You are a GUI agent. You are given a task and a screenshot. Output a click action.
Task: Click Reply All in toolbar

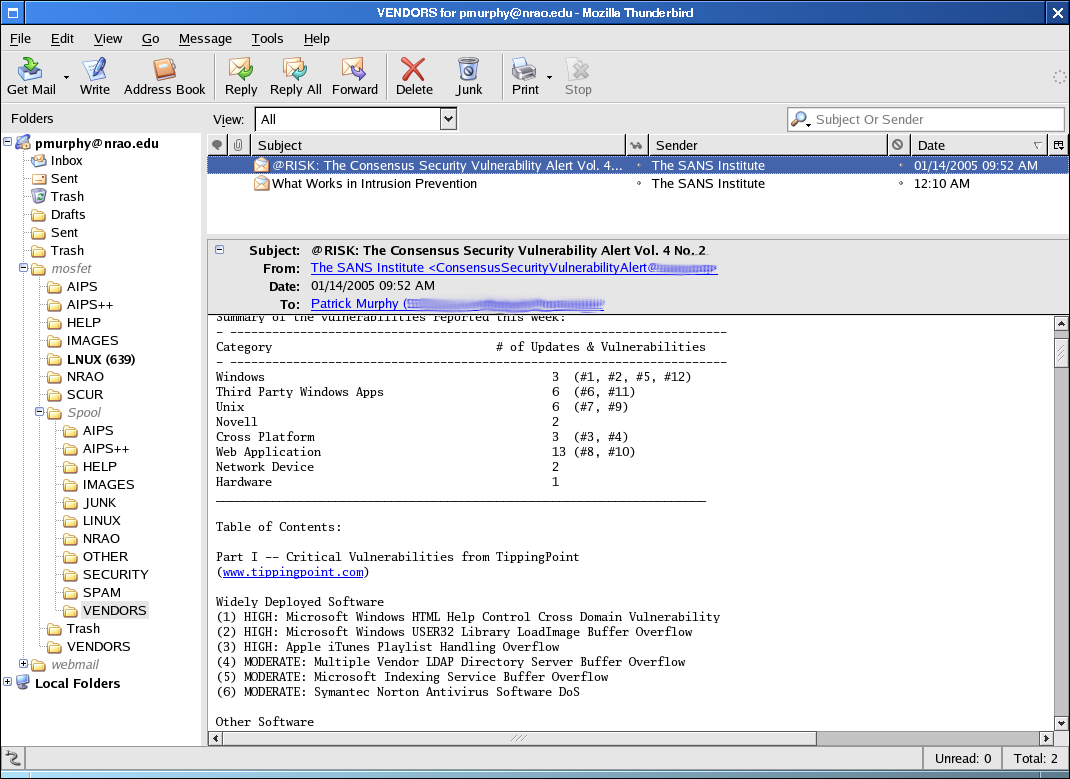295,76
